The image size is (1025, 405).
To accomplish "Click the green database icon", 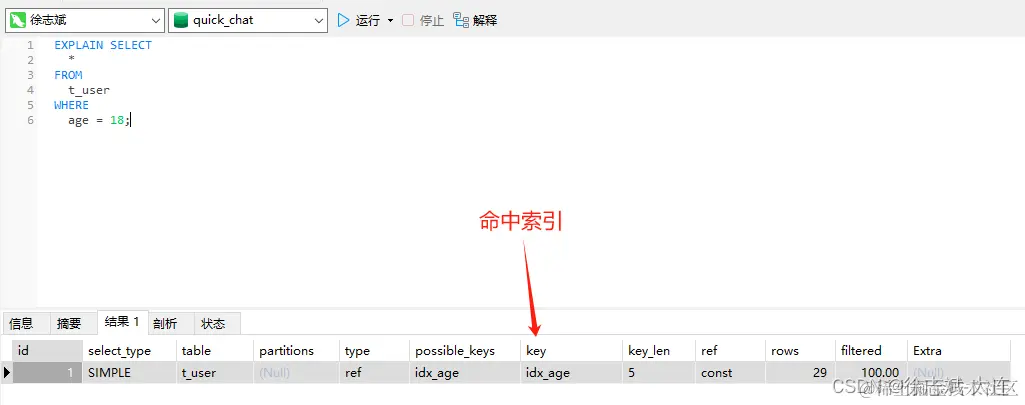I will pyautogui.click(x=181, y=20).
